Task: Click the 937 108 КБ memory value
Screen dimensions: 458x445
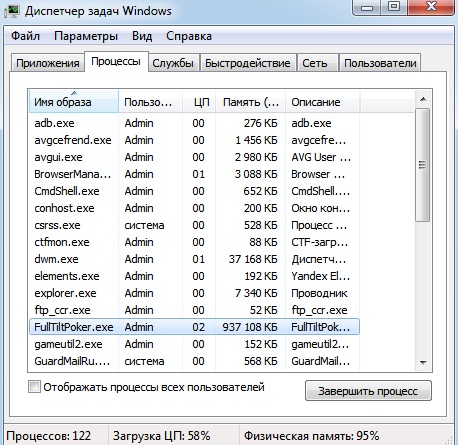Action: click(x=250, y=327)
